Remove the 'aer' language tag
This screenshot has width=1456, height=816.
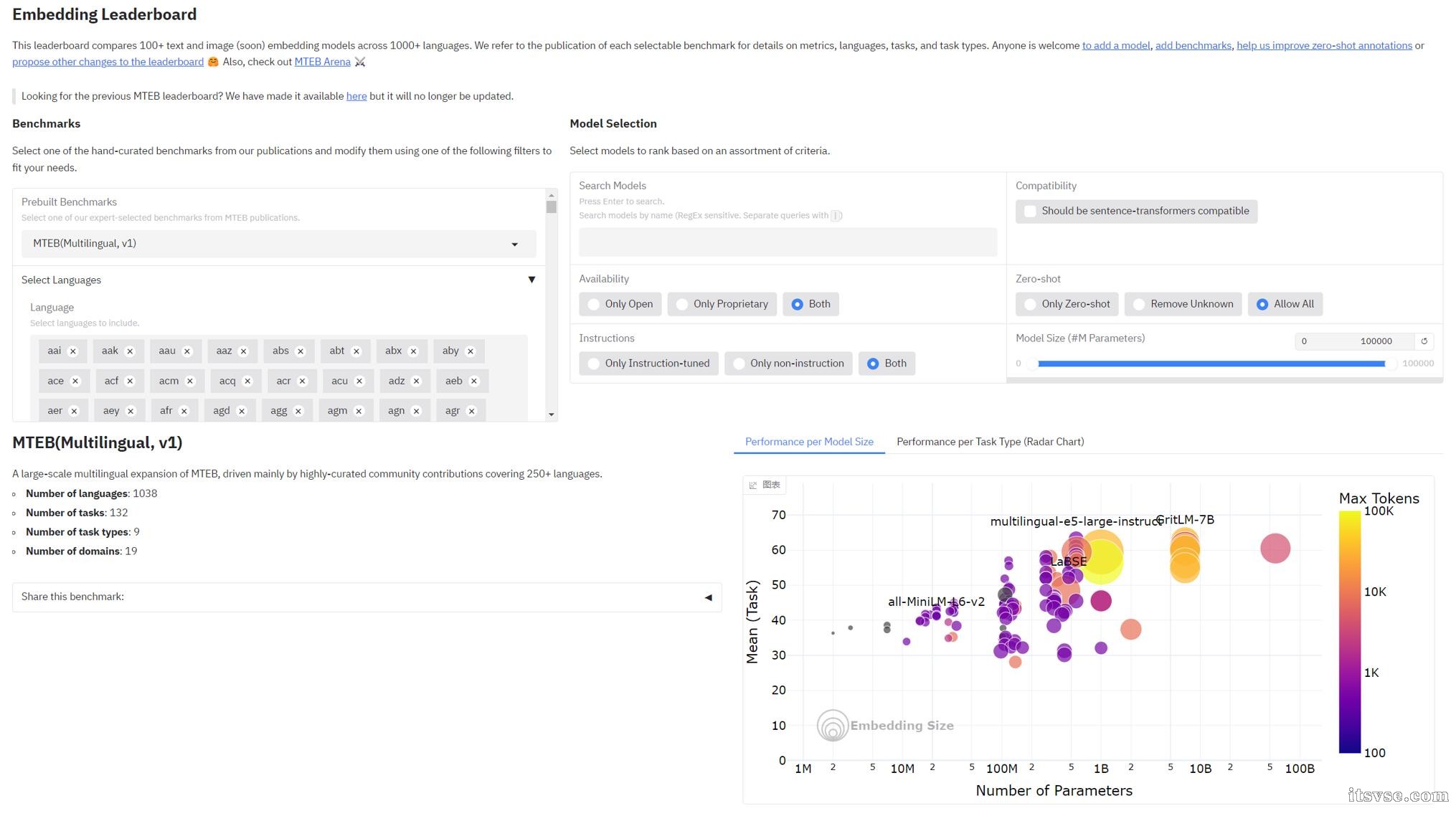point(74,412)
